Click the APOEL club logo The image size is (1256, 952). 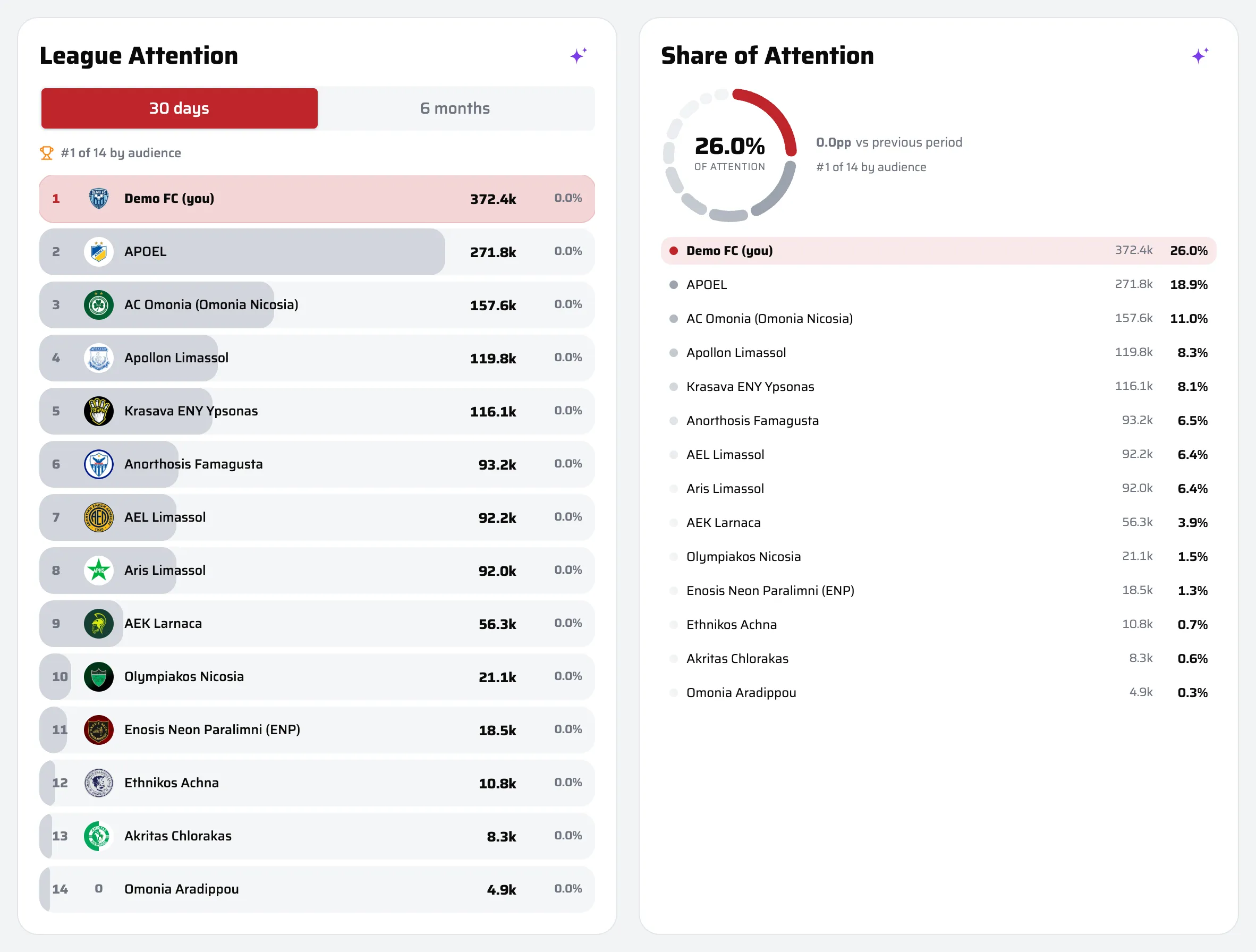click(x=99, y=251)
